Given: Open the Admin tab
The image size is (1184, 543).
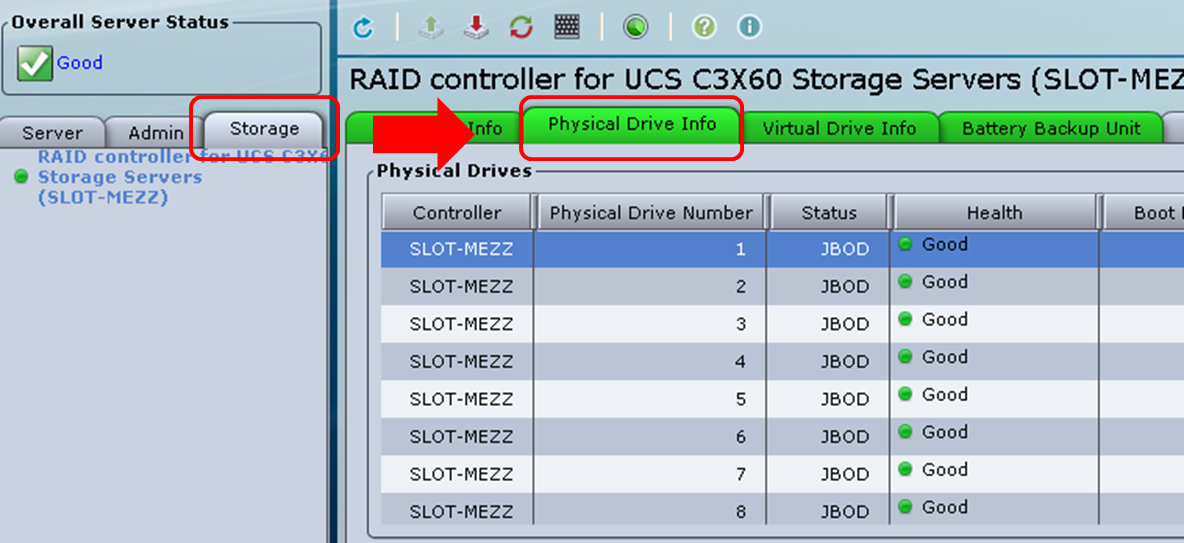Looking at the screenshot, I should coord(156,133).
